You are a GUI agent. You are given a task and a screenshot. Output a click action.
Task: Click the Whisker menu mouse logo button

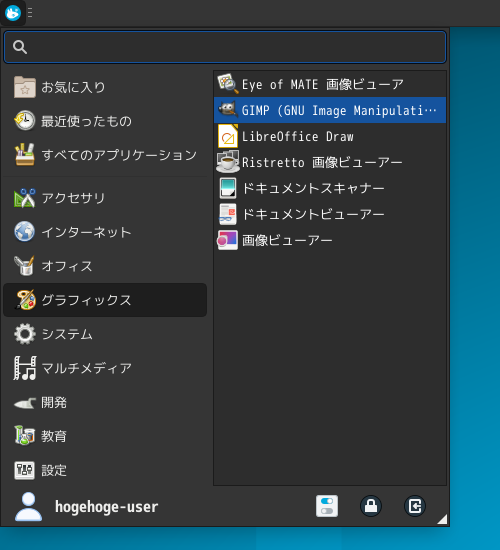point(13,13)
